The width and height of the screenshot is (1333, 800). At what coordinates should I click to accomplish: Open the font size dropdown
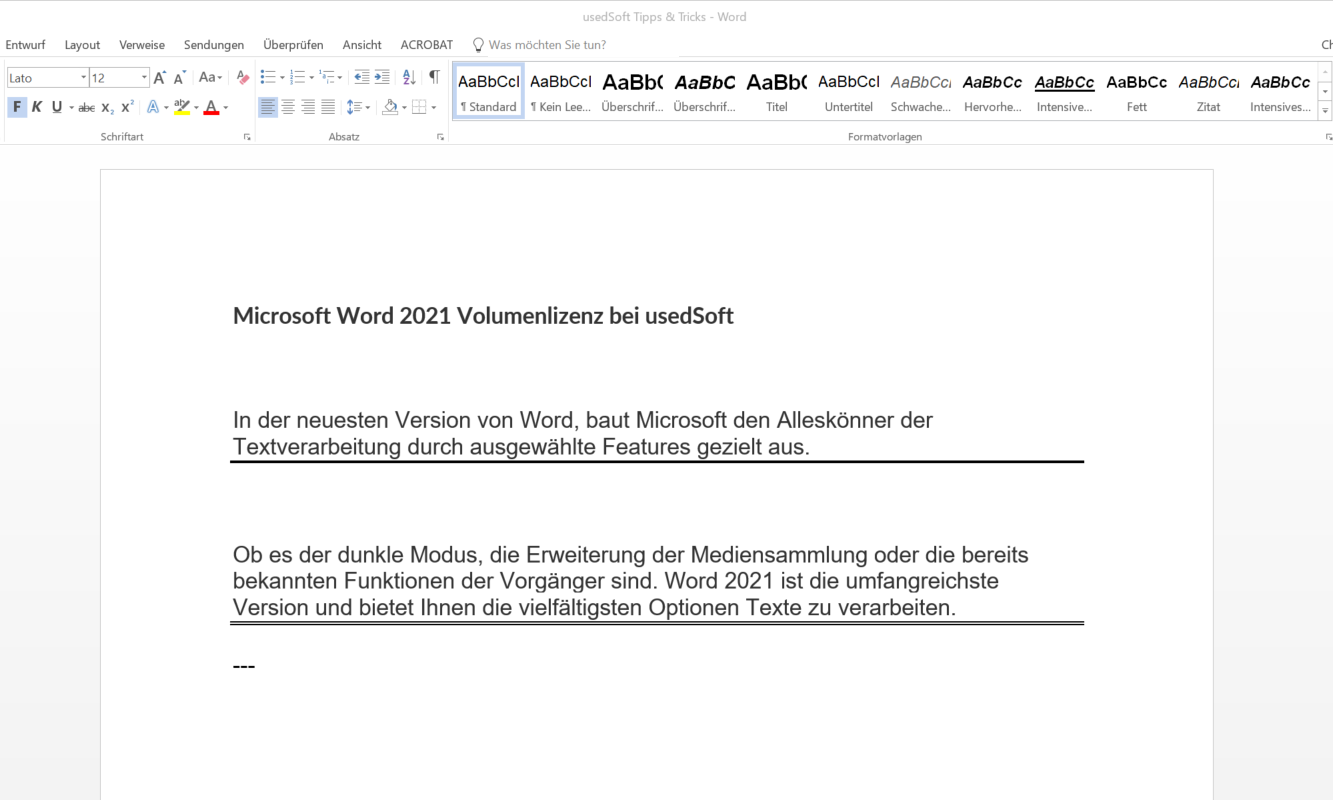point(144,77)
